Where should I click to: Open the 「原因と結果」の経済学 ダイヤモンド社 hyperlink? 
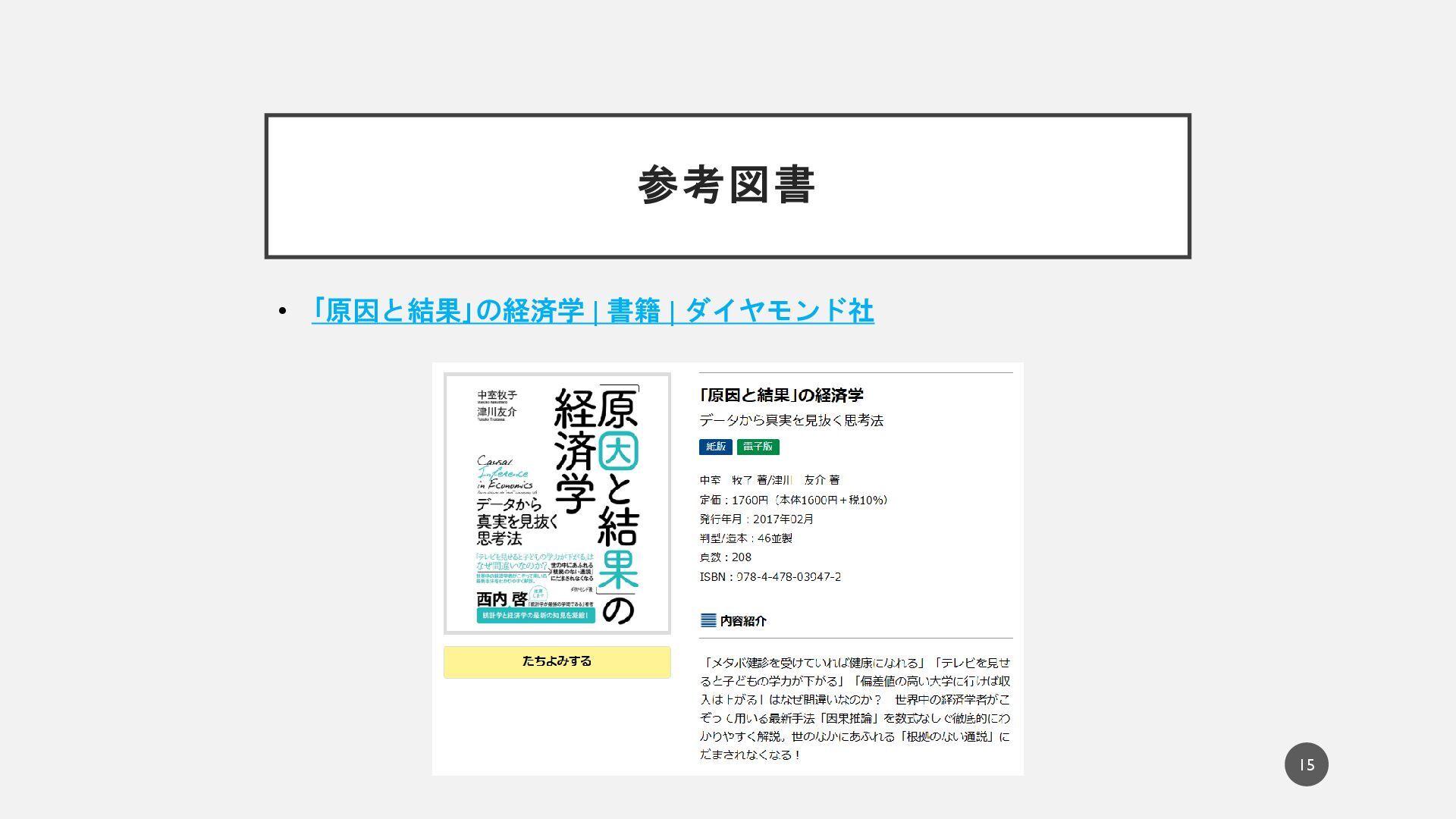[x=592, y=311]
